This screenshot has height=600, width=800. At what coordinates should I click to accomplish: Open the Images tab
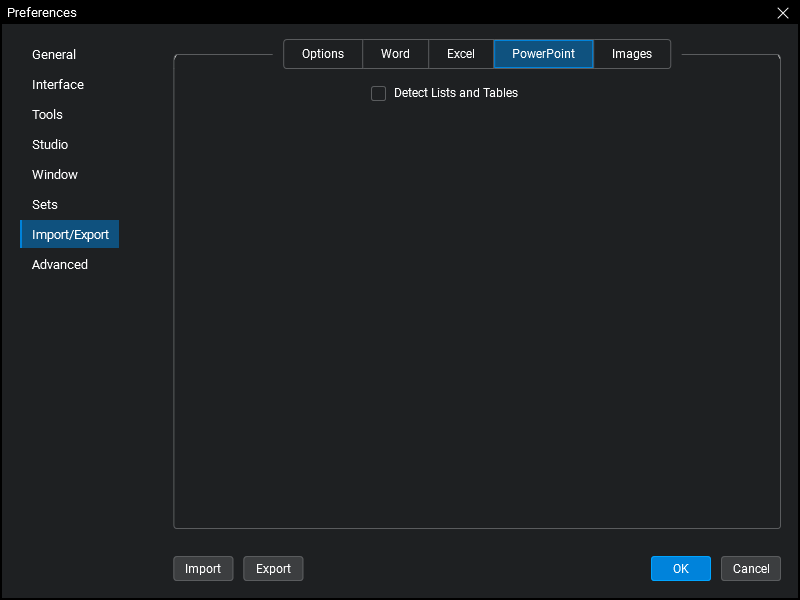tap(632, 54)
